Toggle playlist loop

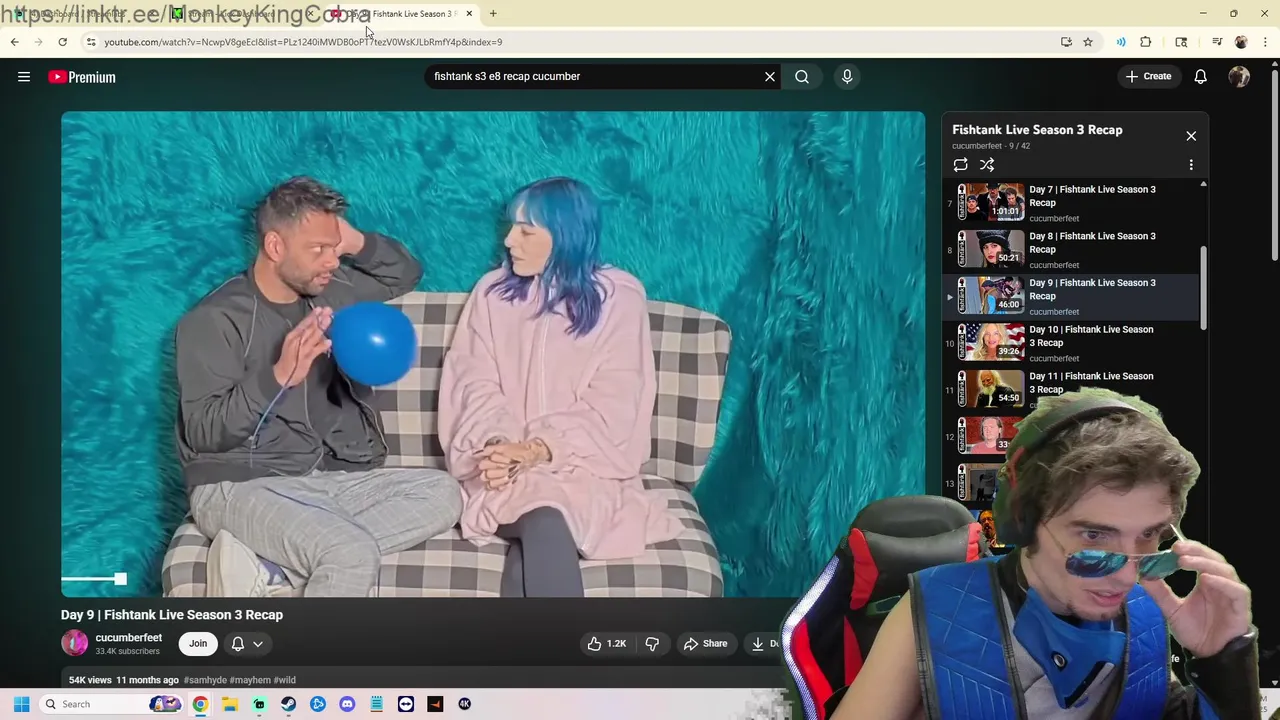pyautogui.click(x=960, y=165)
